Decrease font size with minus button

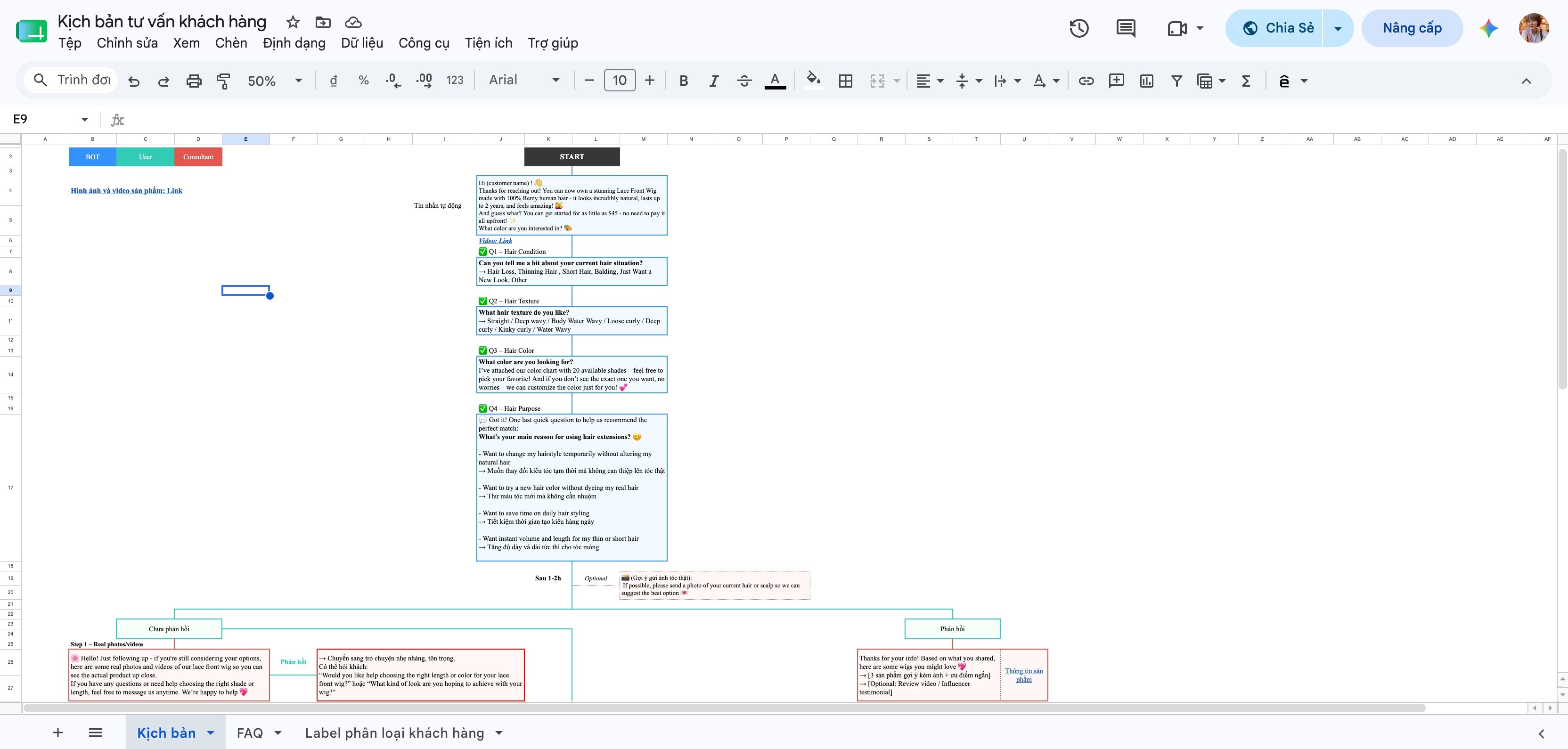(x=588, y=80)
